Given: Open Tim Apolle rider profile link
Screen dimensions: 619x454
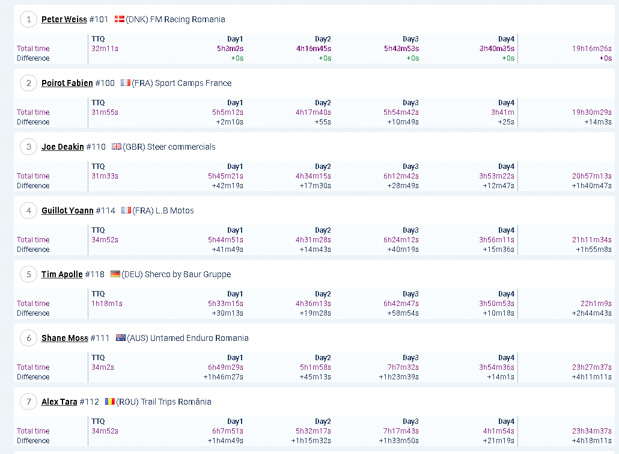Looking at the screenshot, I should [x=62, y=274].
